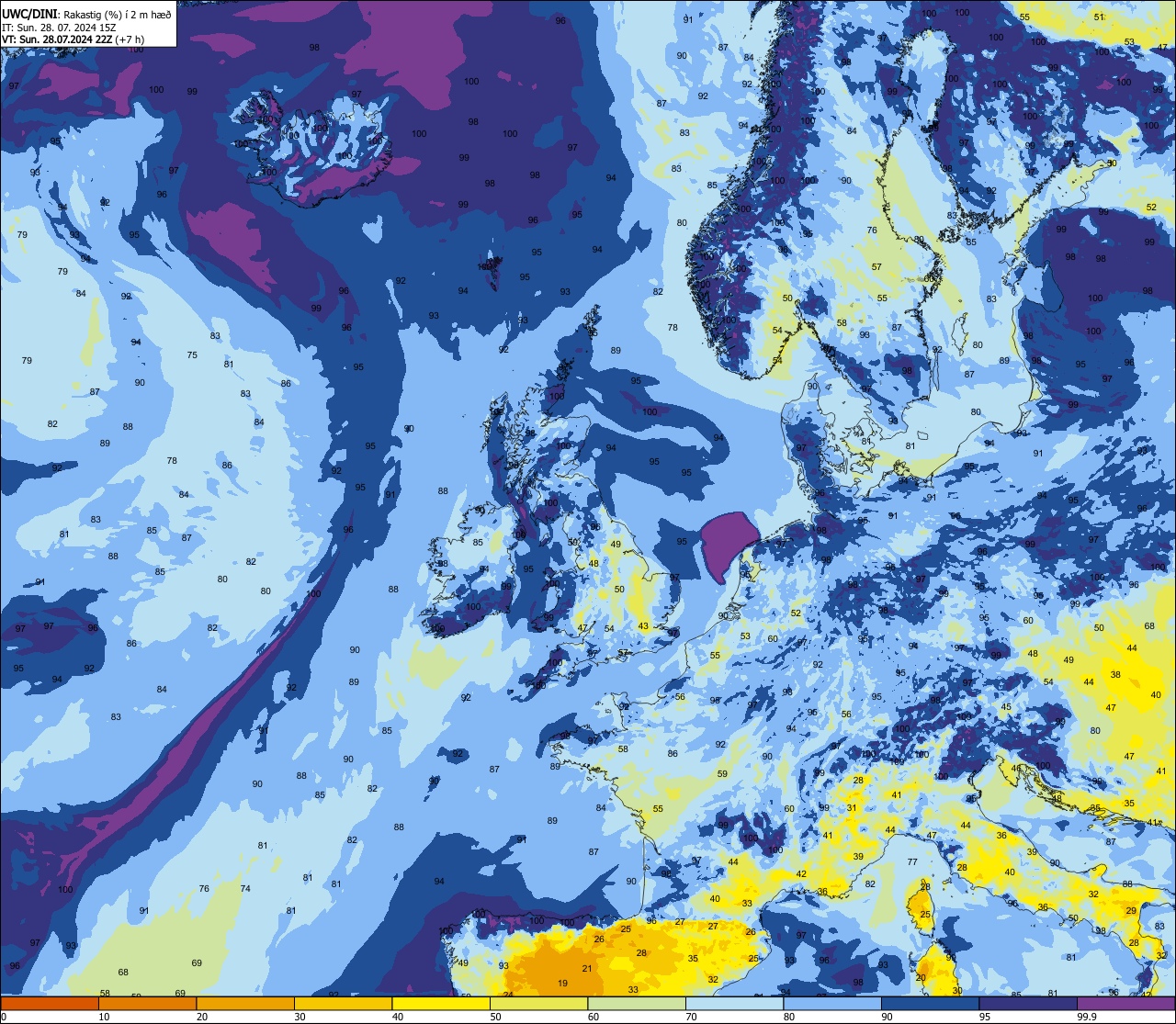Select the pale green 60–70 legend swatch

[x=637, y=1003]
